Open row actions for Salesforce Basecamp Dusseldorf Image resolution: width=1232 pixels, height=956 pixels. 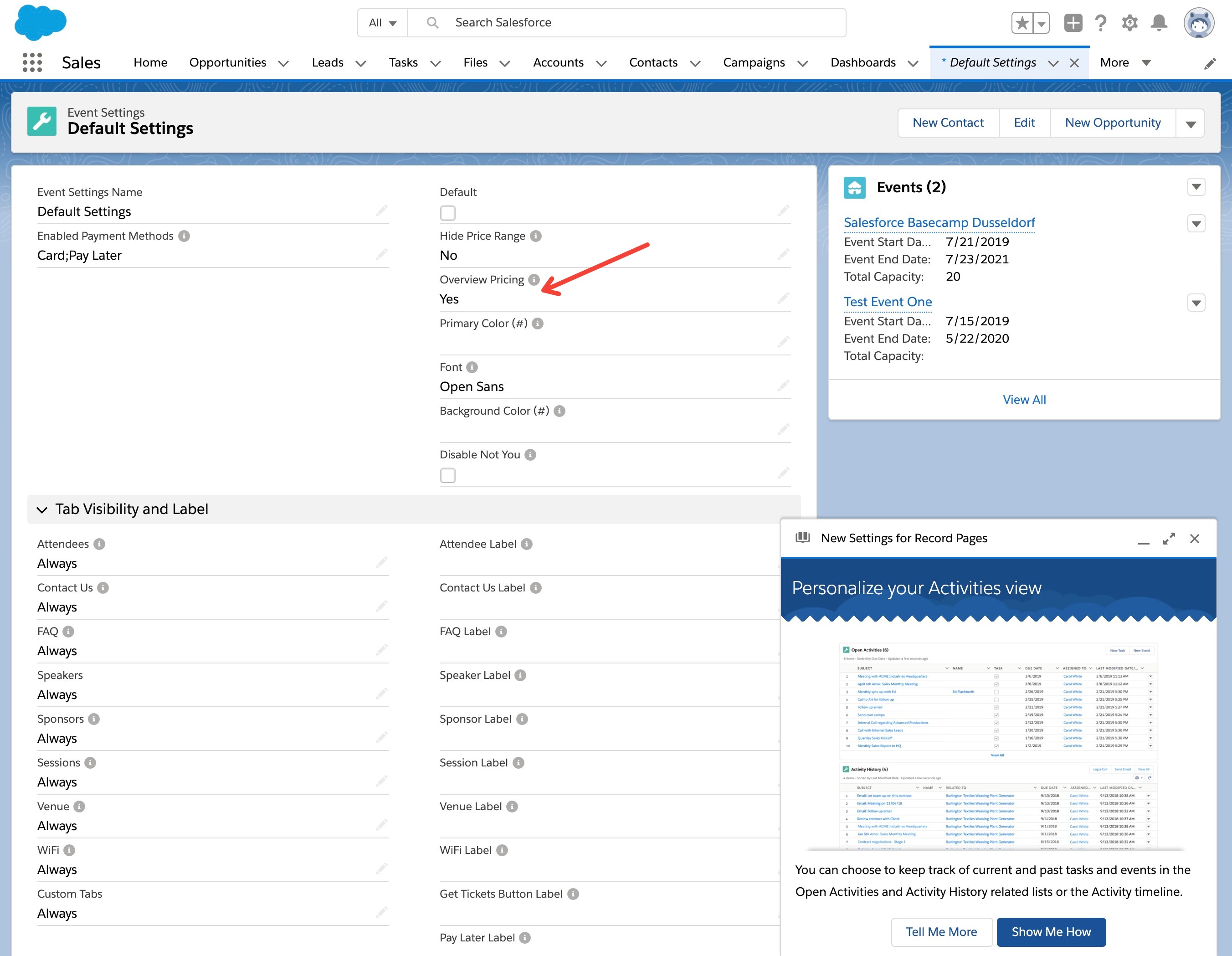[1196, 223]
